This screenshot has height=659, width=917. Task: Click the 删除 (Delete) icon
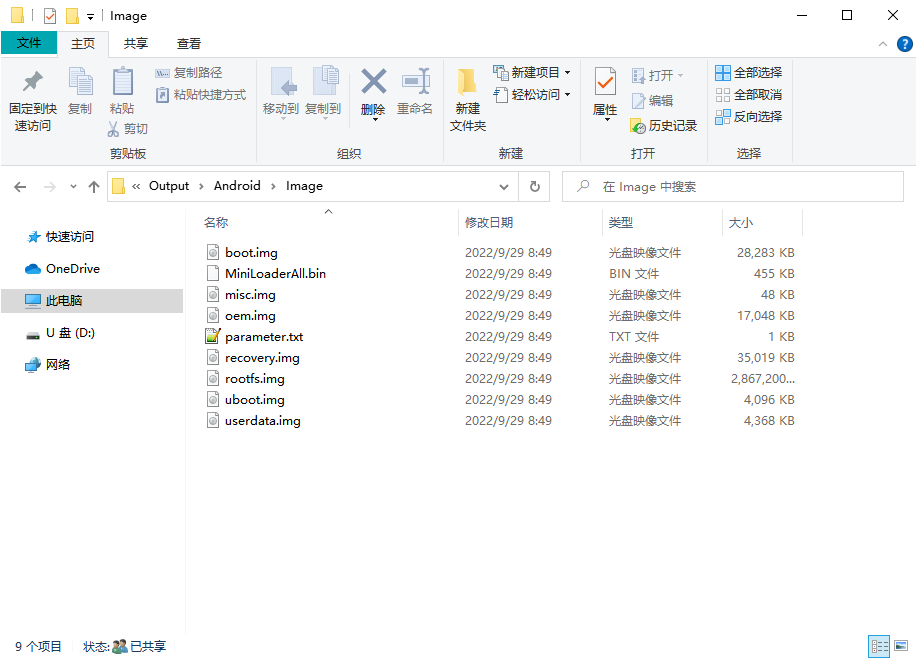tap(372, 95)
